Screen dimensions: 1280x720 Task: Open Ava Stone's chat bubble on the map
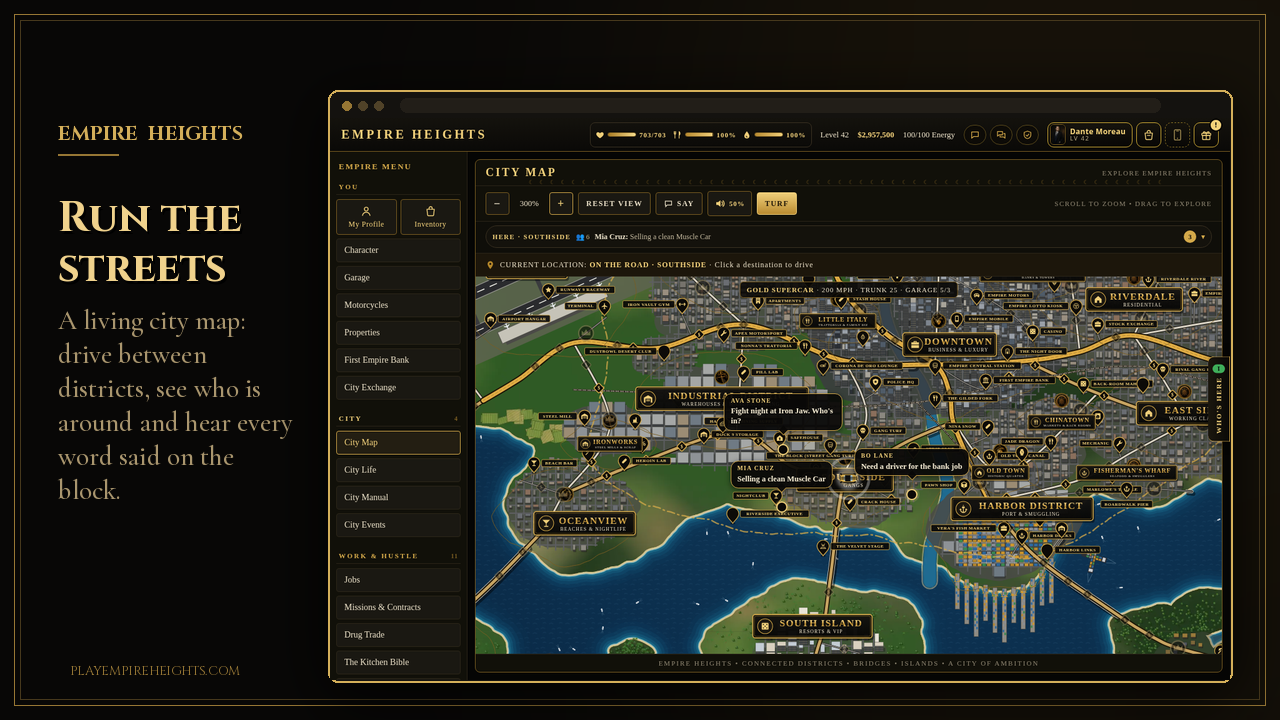(783, 411)
